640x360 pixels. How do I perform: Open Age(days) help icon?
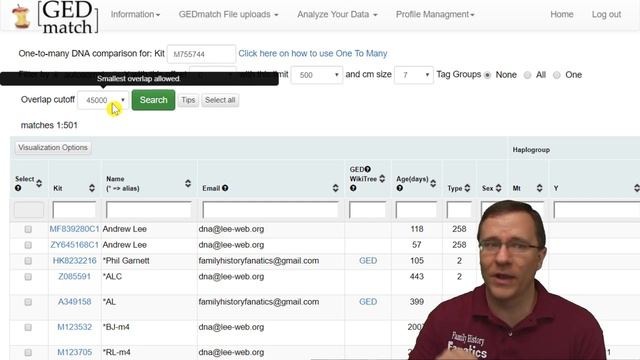(x=400, y=188)
